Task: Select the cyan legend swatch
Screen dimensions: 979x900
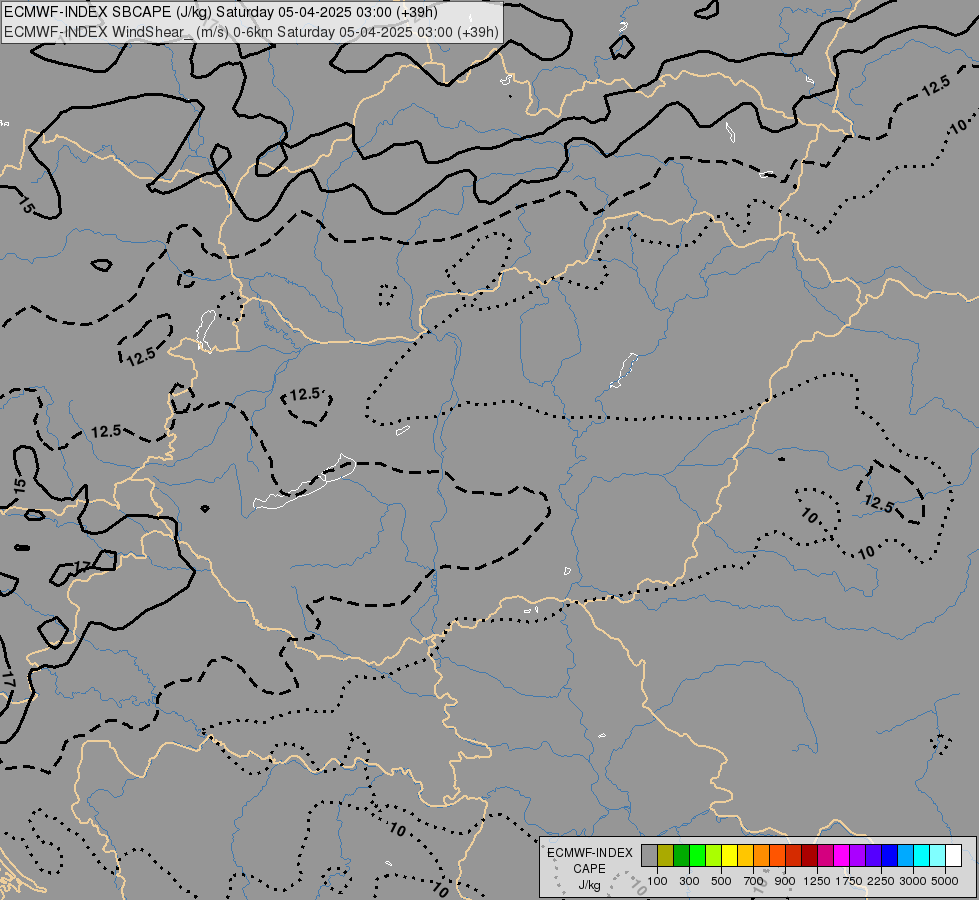Action: click(922, 856)
